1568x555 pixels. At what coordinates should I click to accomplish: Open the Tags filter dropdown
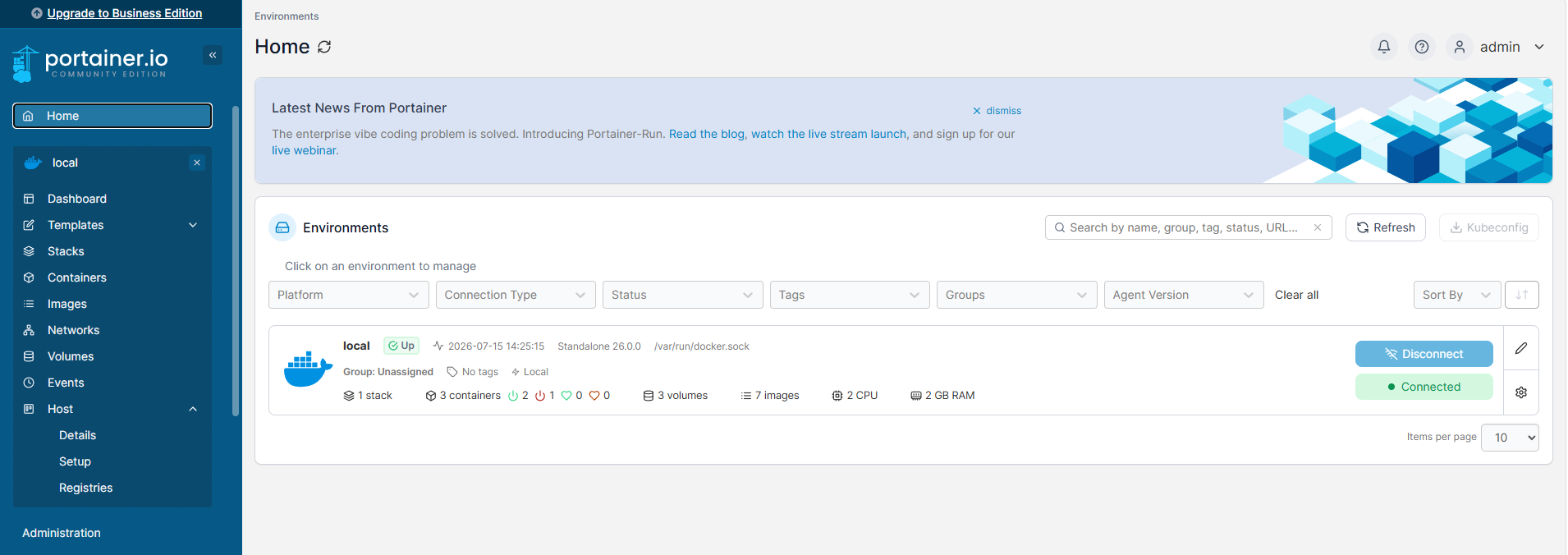(x=850, y=295)
